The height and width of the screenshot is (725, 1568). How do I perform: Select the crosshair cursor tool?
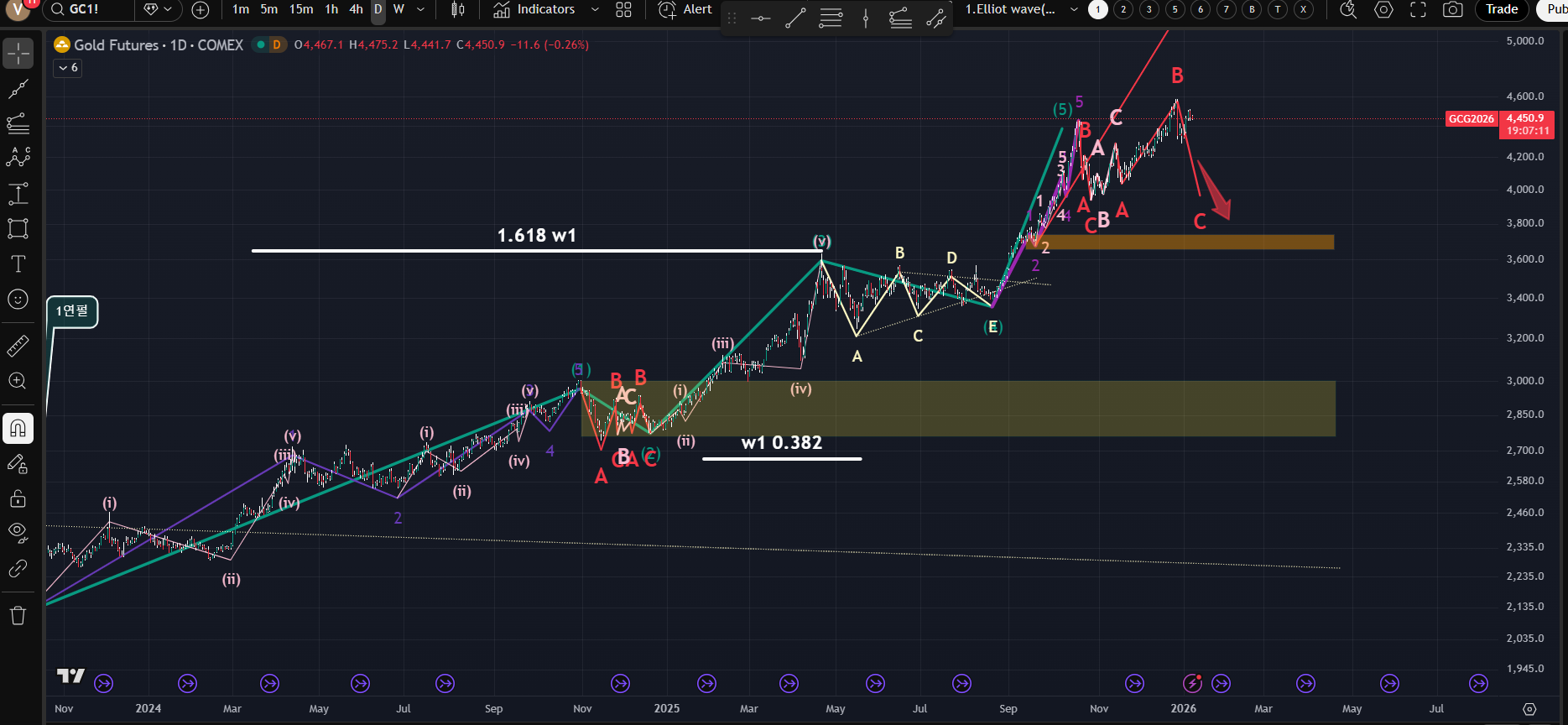(x=18, y=54)
